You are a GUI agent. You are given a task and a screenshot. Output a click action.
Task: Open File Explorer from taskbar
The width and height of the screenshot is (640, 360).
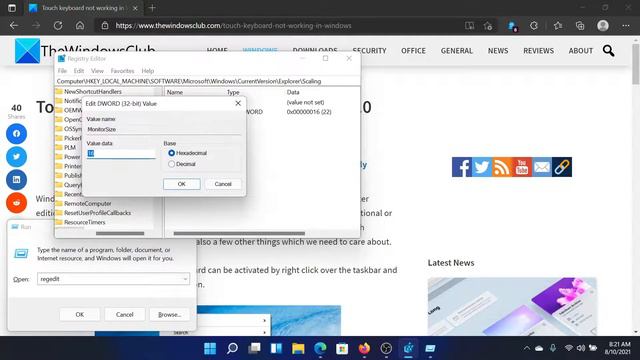coord(298,348)
